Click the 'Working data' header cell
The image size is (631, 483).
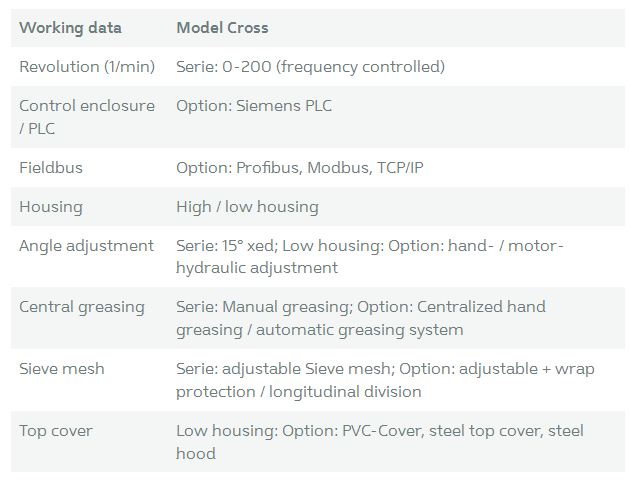pyautogui.click(x=70, y=28)
